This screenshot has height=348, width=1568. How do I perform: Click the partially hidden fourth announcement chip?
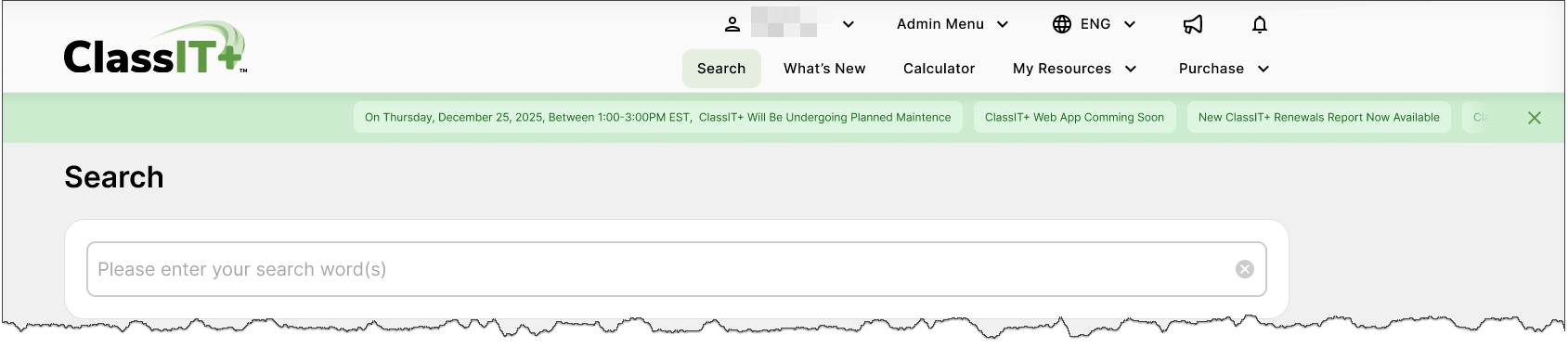pos(1483,117)
